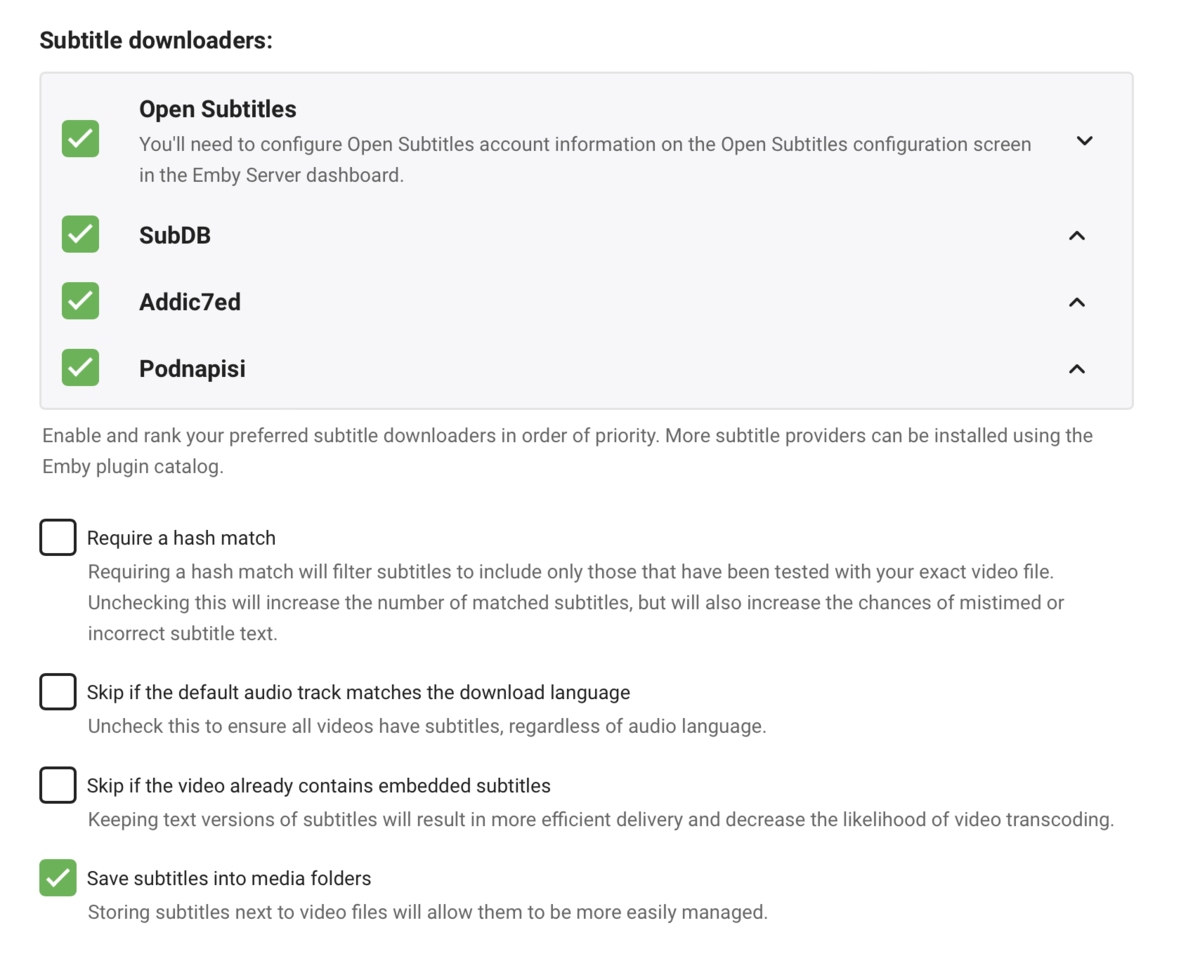Disable the SubDB downloader checkbox
This screenshot has width=1200, height=956.
coord(80,235)
